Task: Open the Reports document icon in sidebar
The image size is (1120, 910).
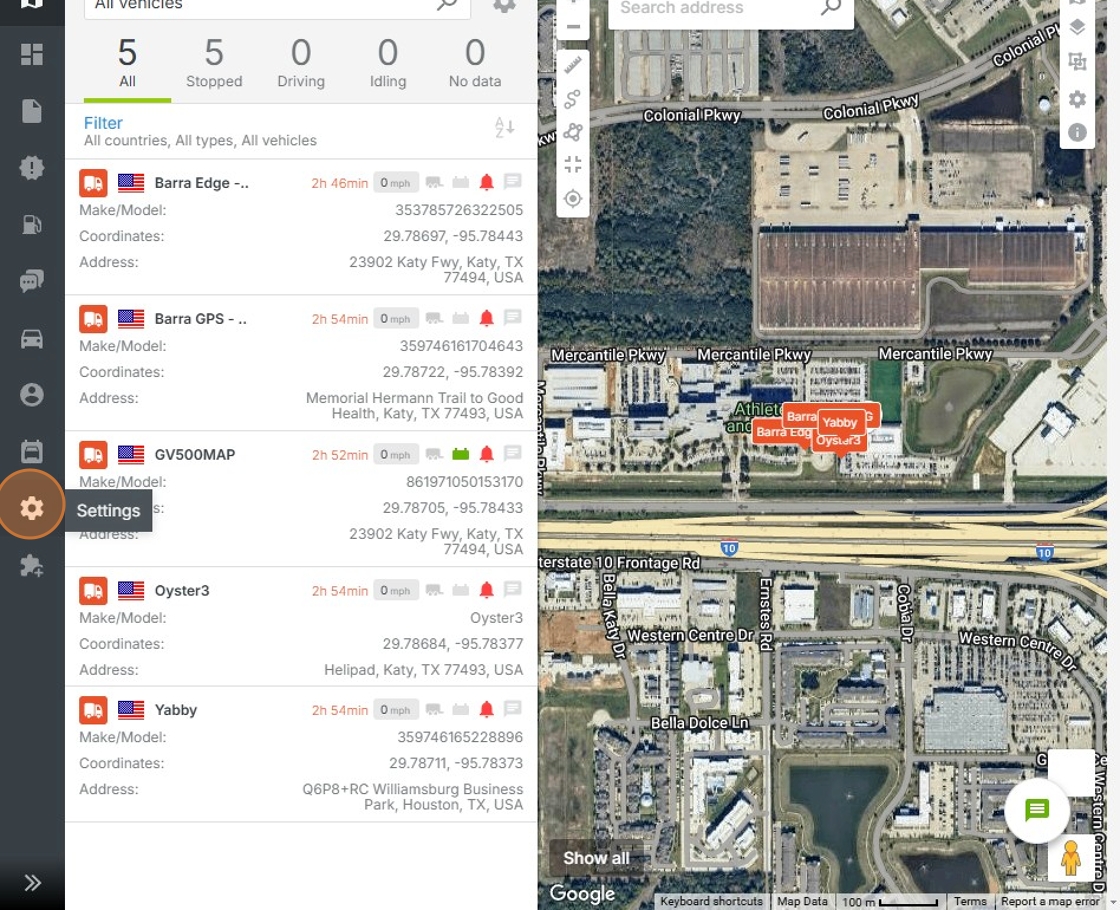Action: (31, 111)
